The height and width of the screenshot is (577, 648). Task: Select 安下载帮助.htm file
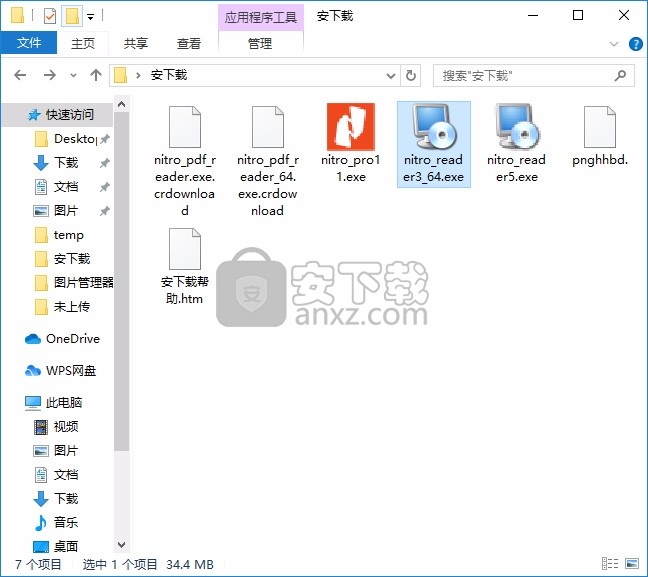[x=185, y=266]
